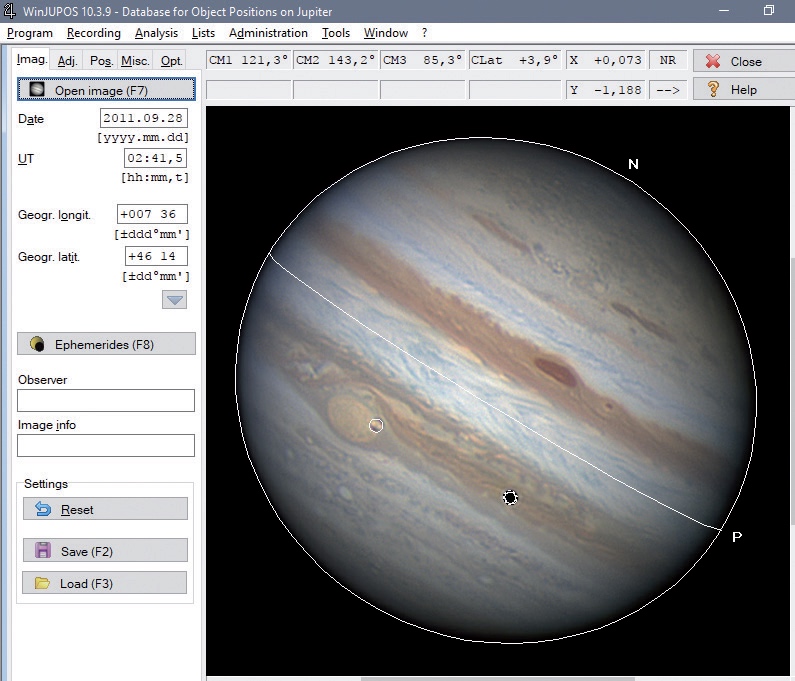Open the Analysis menu
Screen dimensions: 795x681
[156, 33]
